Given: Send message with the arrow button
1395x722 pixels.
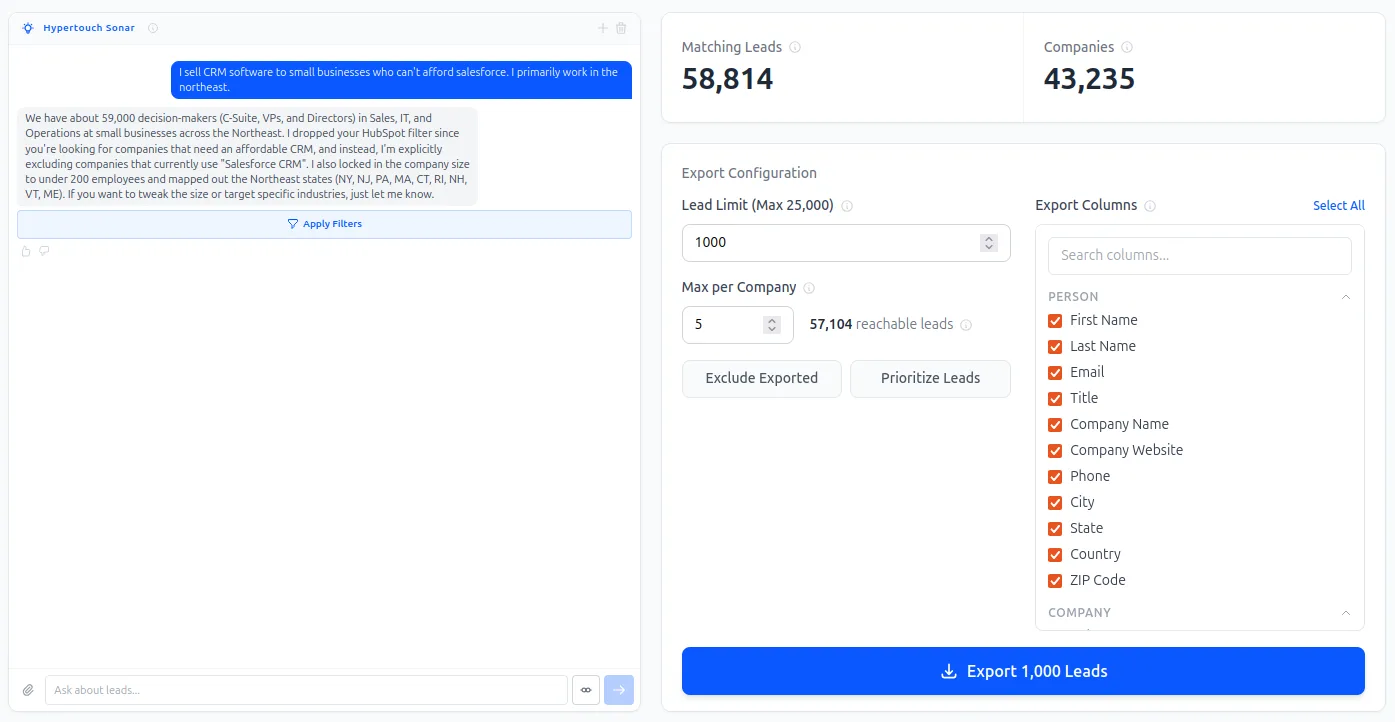Looking at the screenshot, I should pyautogui.click(x=619, y=690).
